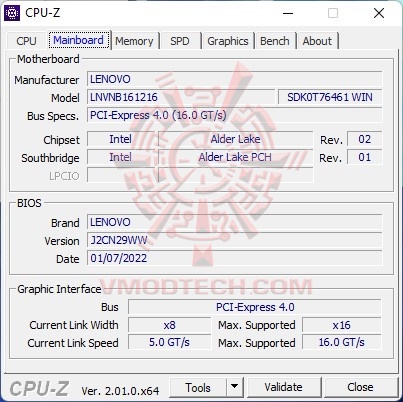Select BIOS version J2CN29WW
The image size is (403, 402).
(x=234, y=240)
